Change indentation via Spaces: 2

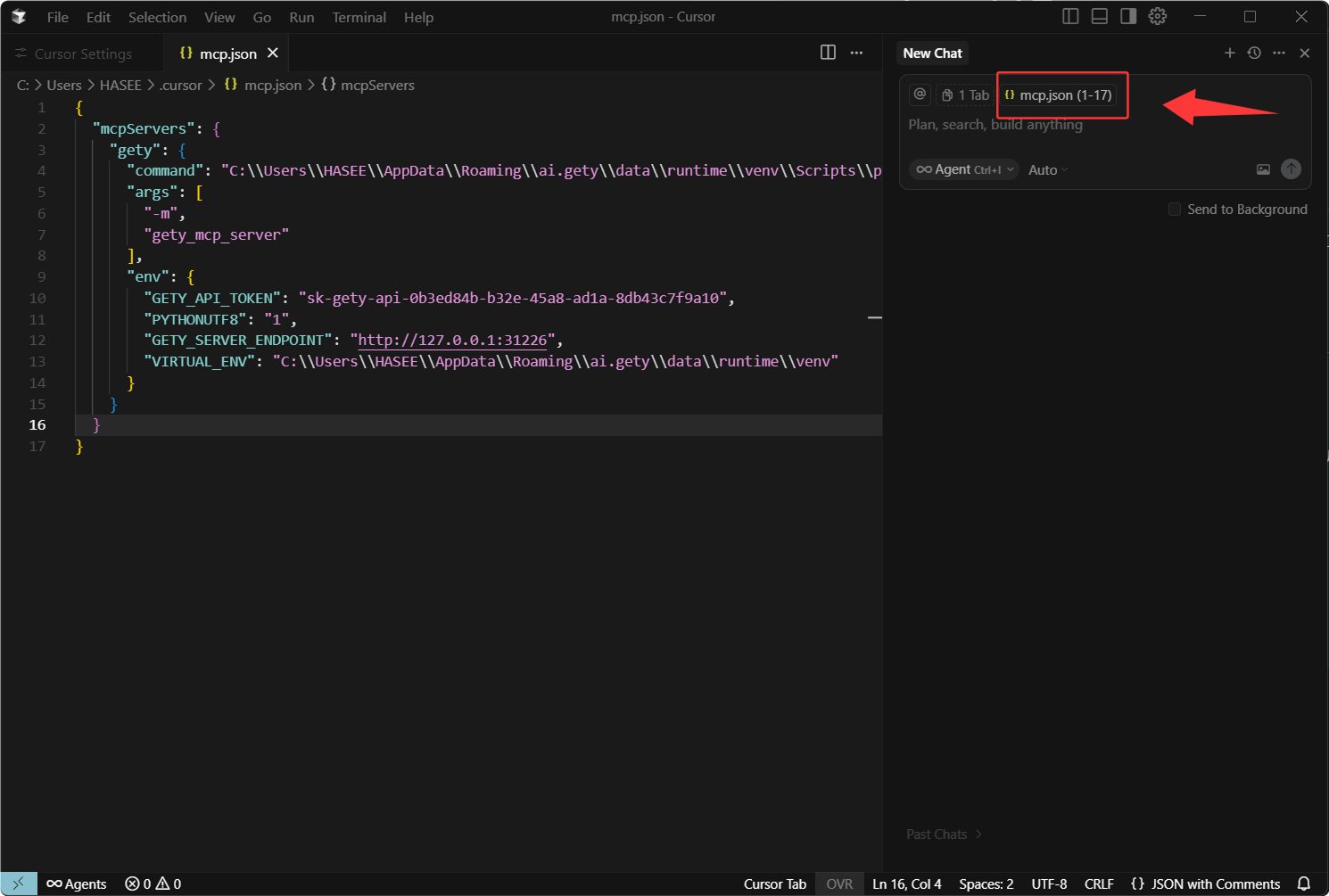pyautogui.click(x=986, y=884)
